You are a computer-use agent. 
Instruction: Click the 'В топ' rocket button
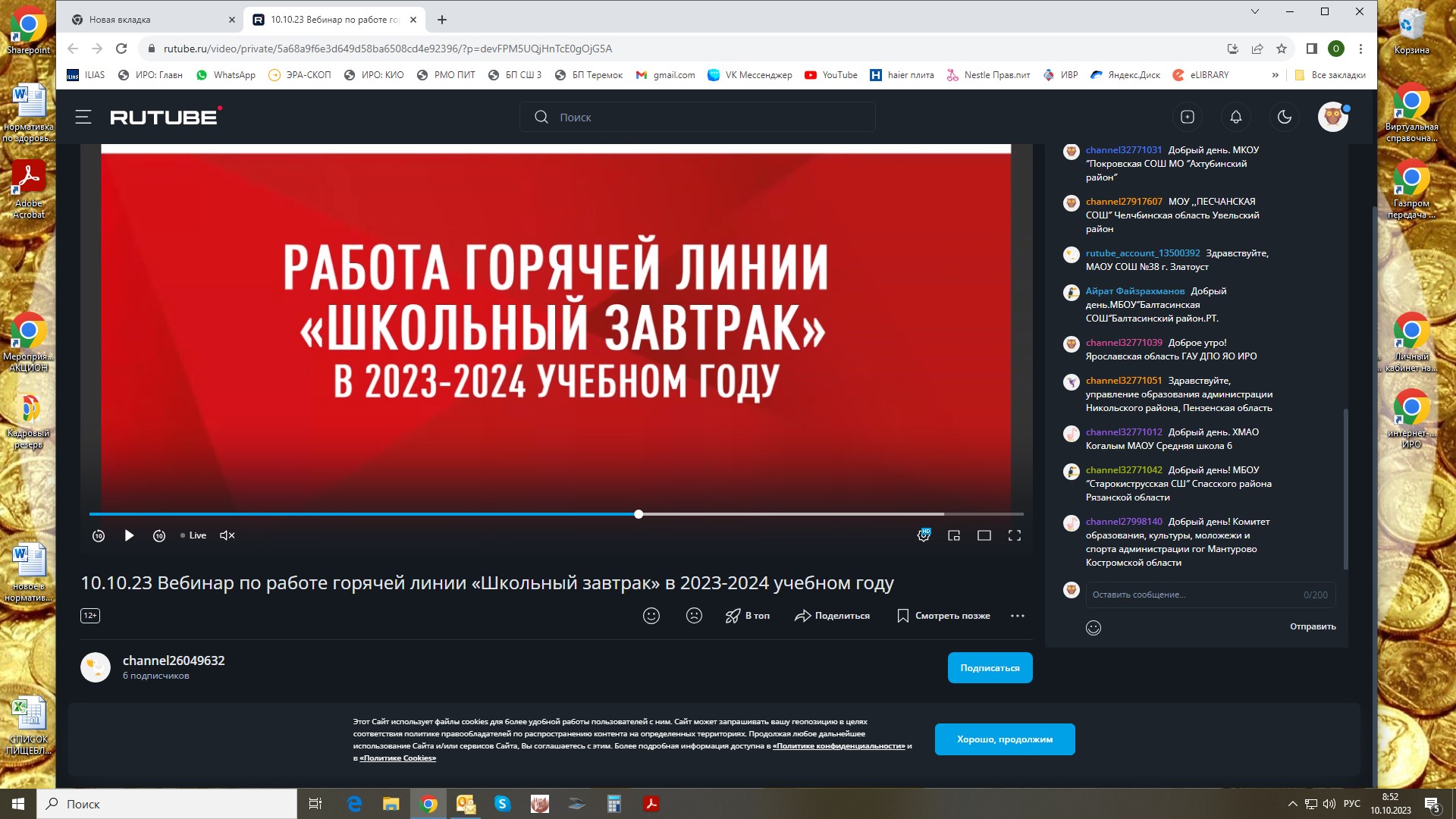(x=748, y=616)
